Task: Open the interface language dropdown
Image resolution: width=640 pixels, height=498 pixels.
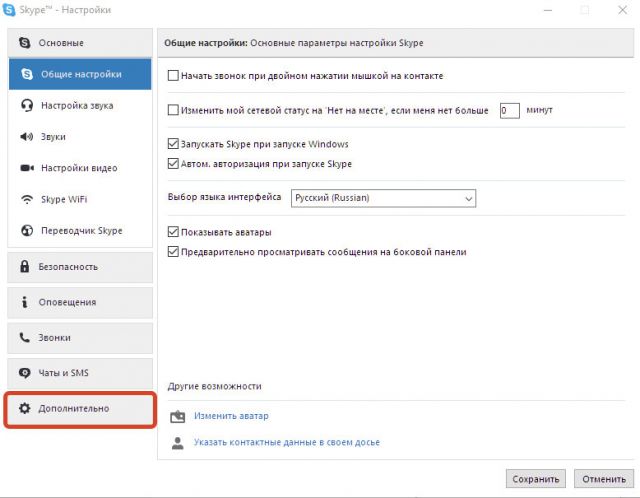Action: click(x=383, y=198)
